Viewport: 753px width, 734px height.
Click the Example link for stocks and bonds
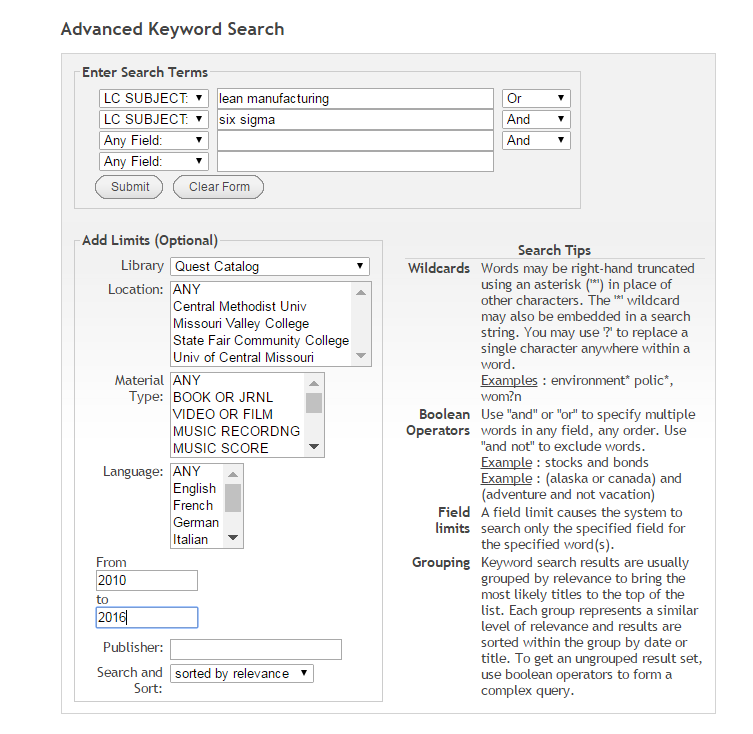[x=506, y=463]
